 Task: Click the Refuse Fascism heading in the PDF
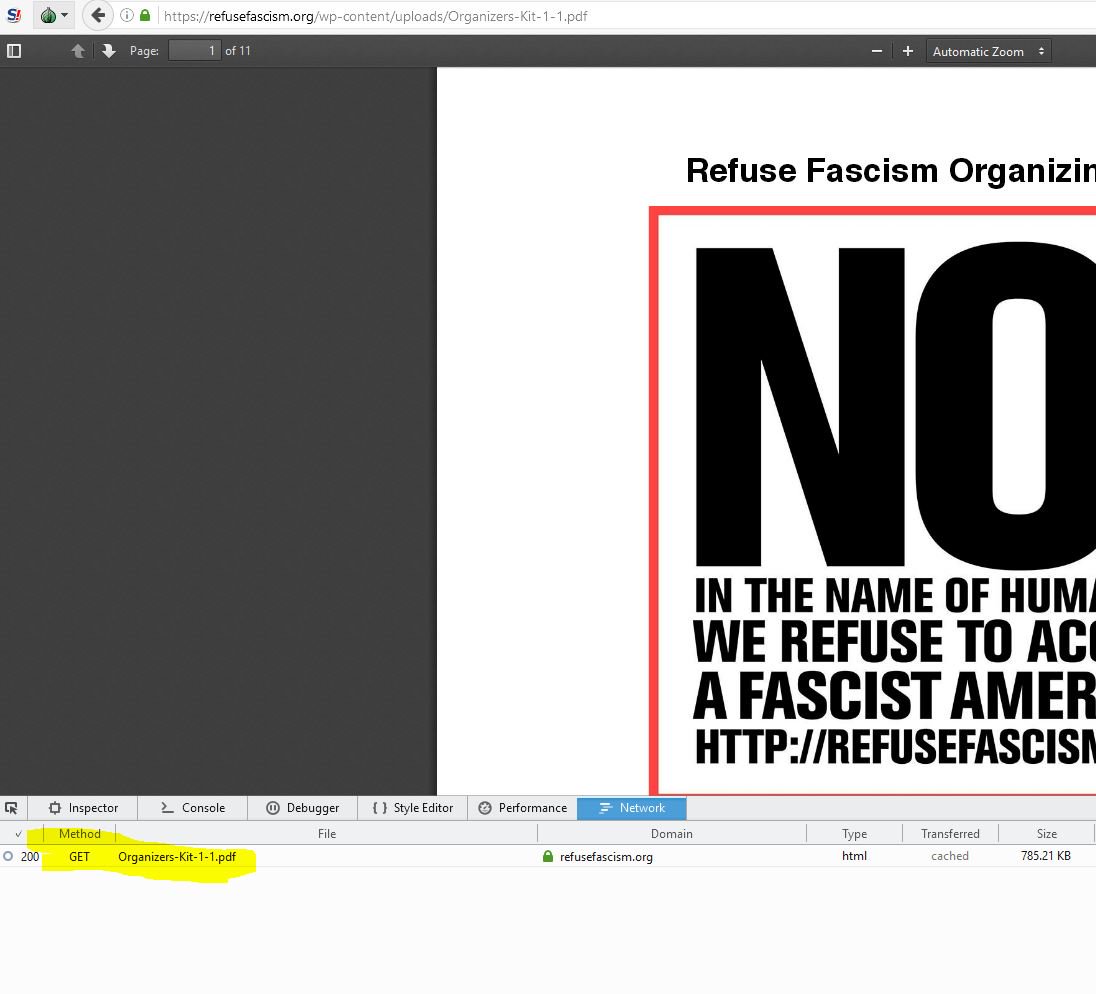(x=890, y=171)
